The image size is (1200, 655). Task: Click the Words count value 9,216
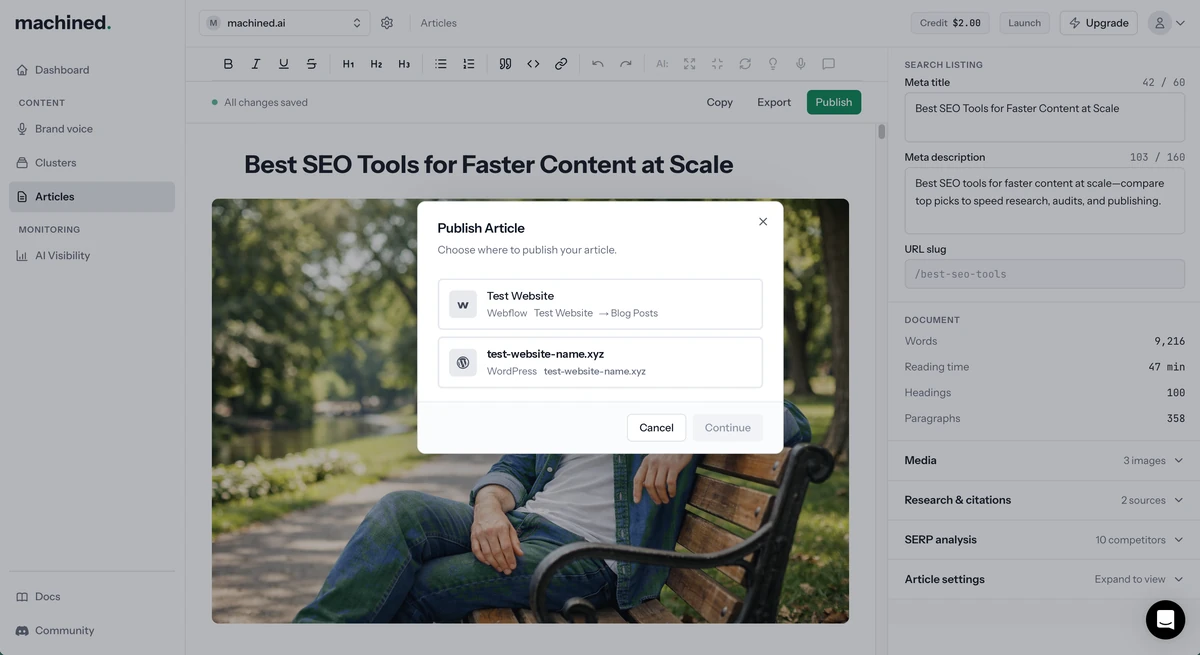pyautogui.click(x=1169, y=341)
